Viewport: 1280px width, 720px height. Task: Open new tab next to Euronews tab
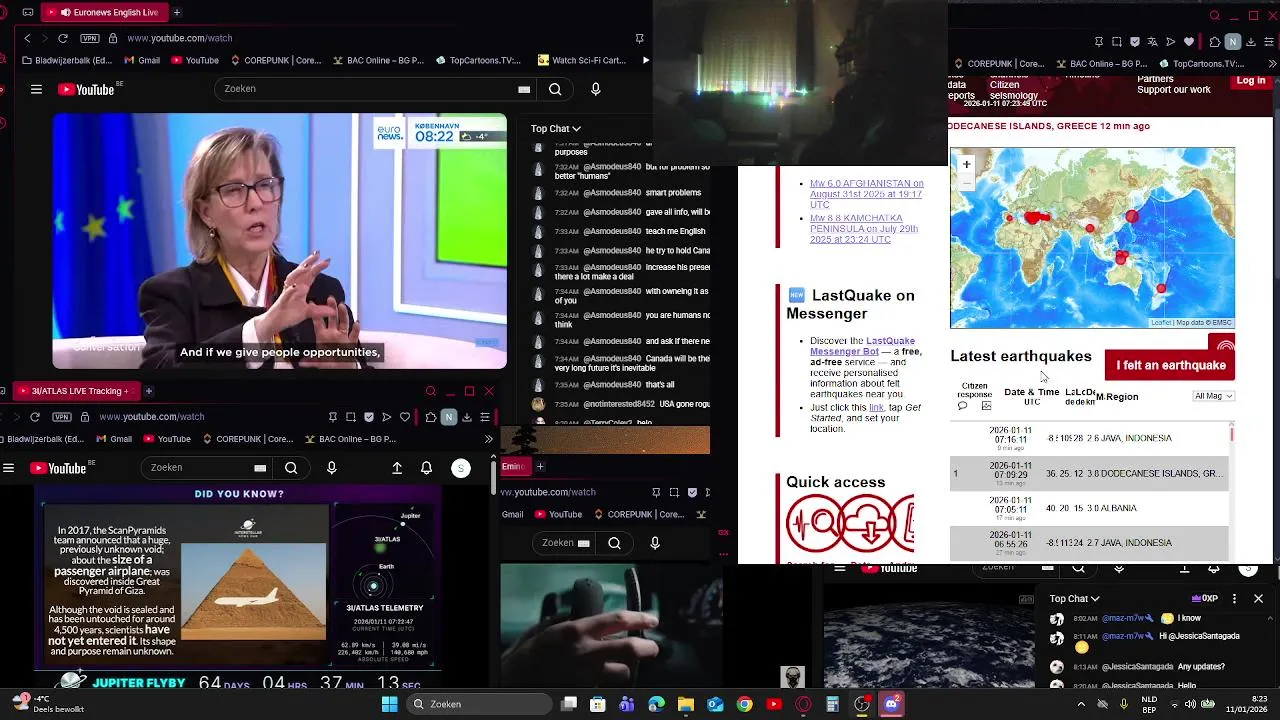tap(176, 12)
